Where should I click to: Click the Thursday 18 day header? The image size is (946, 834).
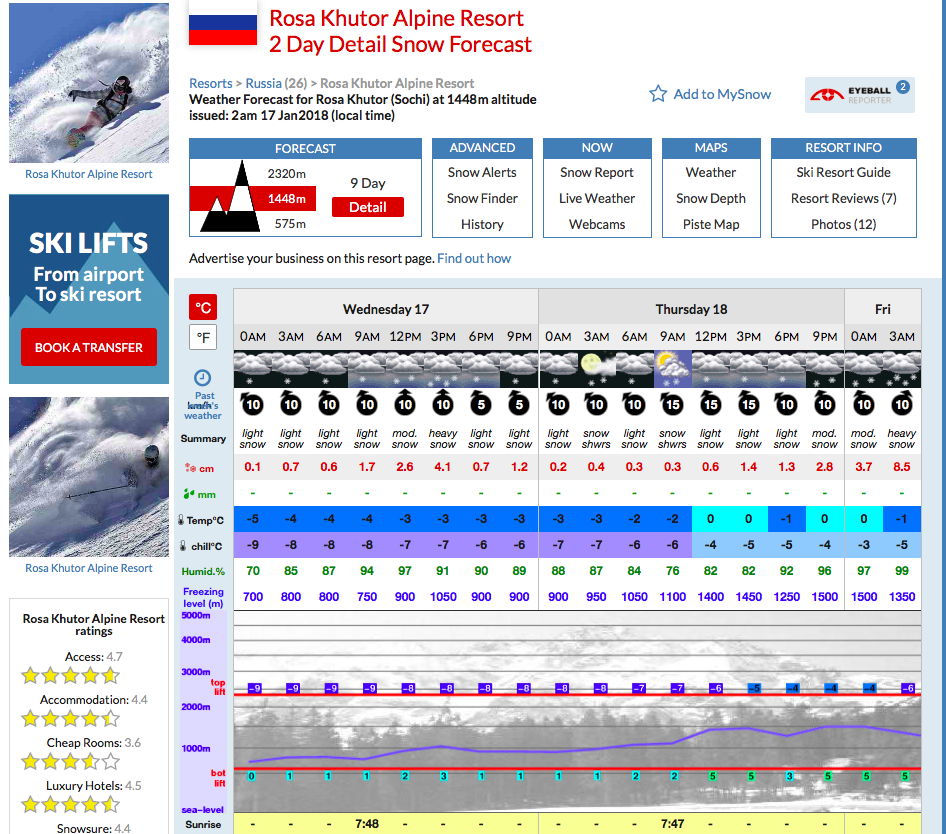point(691,309)
